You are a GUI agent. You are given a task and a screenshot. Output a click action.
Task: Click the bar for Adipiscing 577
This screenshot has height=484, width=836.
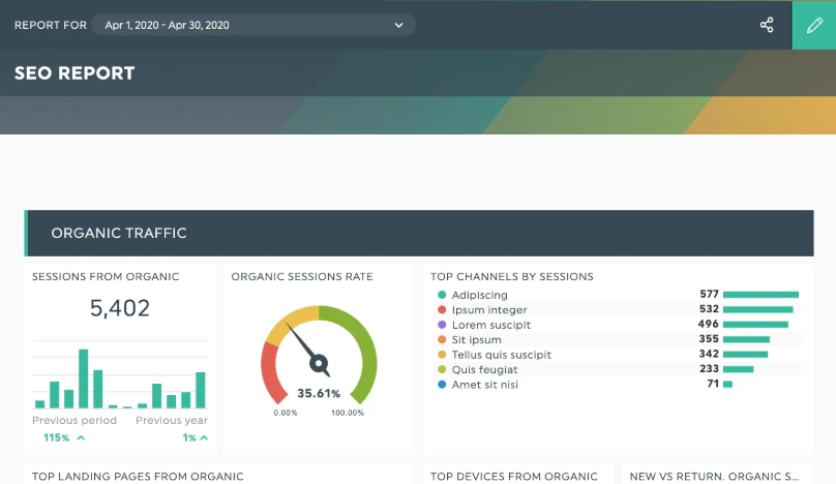point(761,294)
